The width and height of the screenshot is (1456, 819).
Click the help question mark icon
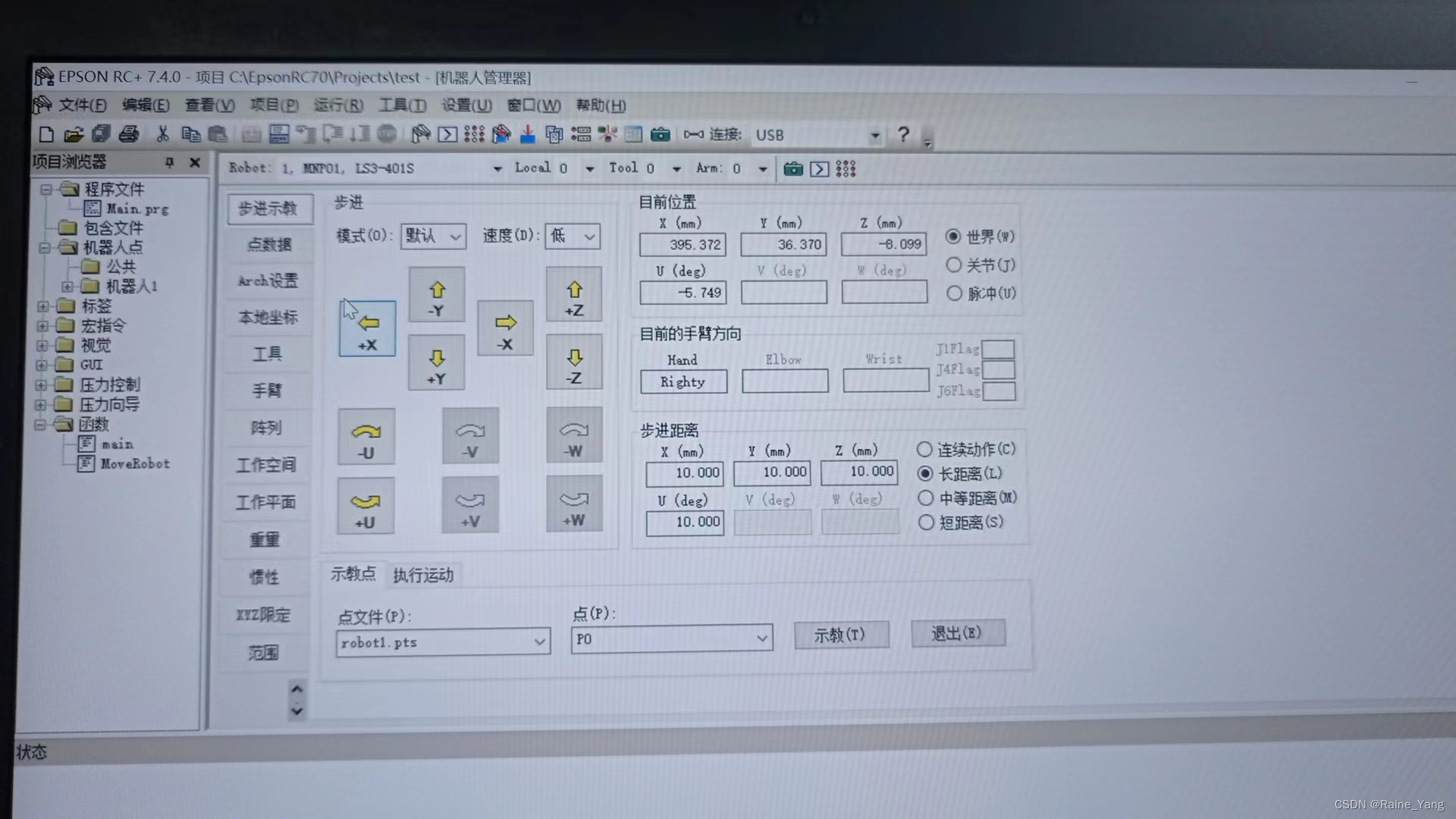pos(902,134)
